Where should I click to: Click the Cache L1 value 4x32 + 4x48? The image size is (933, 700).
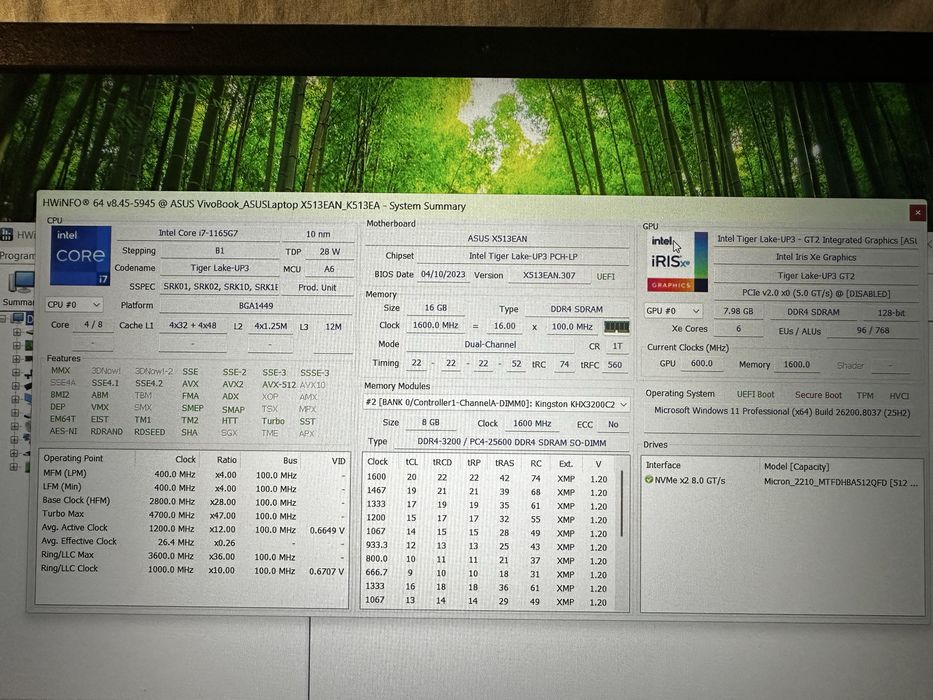193,326
